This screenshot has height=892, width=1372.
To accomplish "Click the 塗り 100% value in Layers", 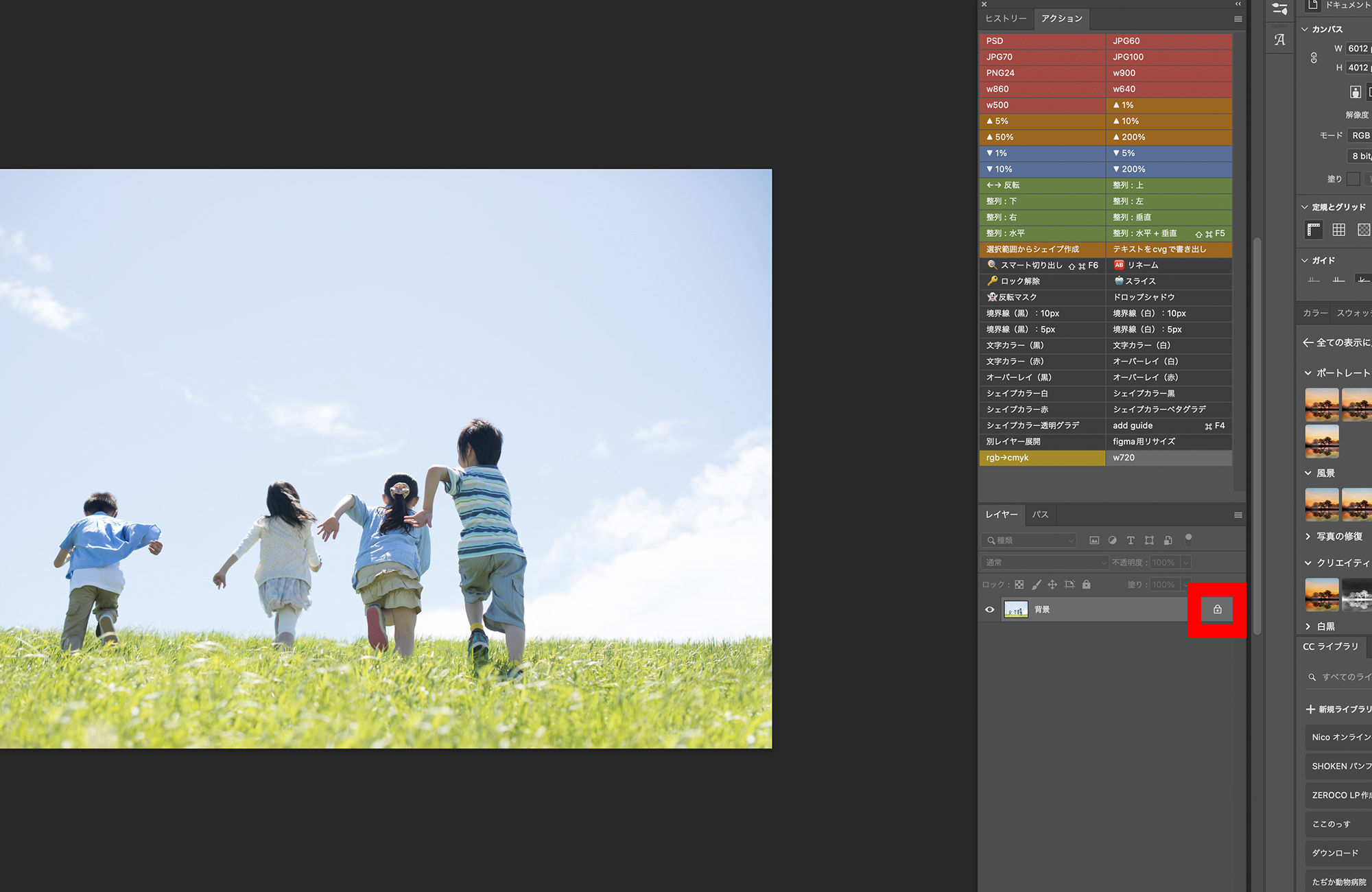I will [1164, 585].
